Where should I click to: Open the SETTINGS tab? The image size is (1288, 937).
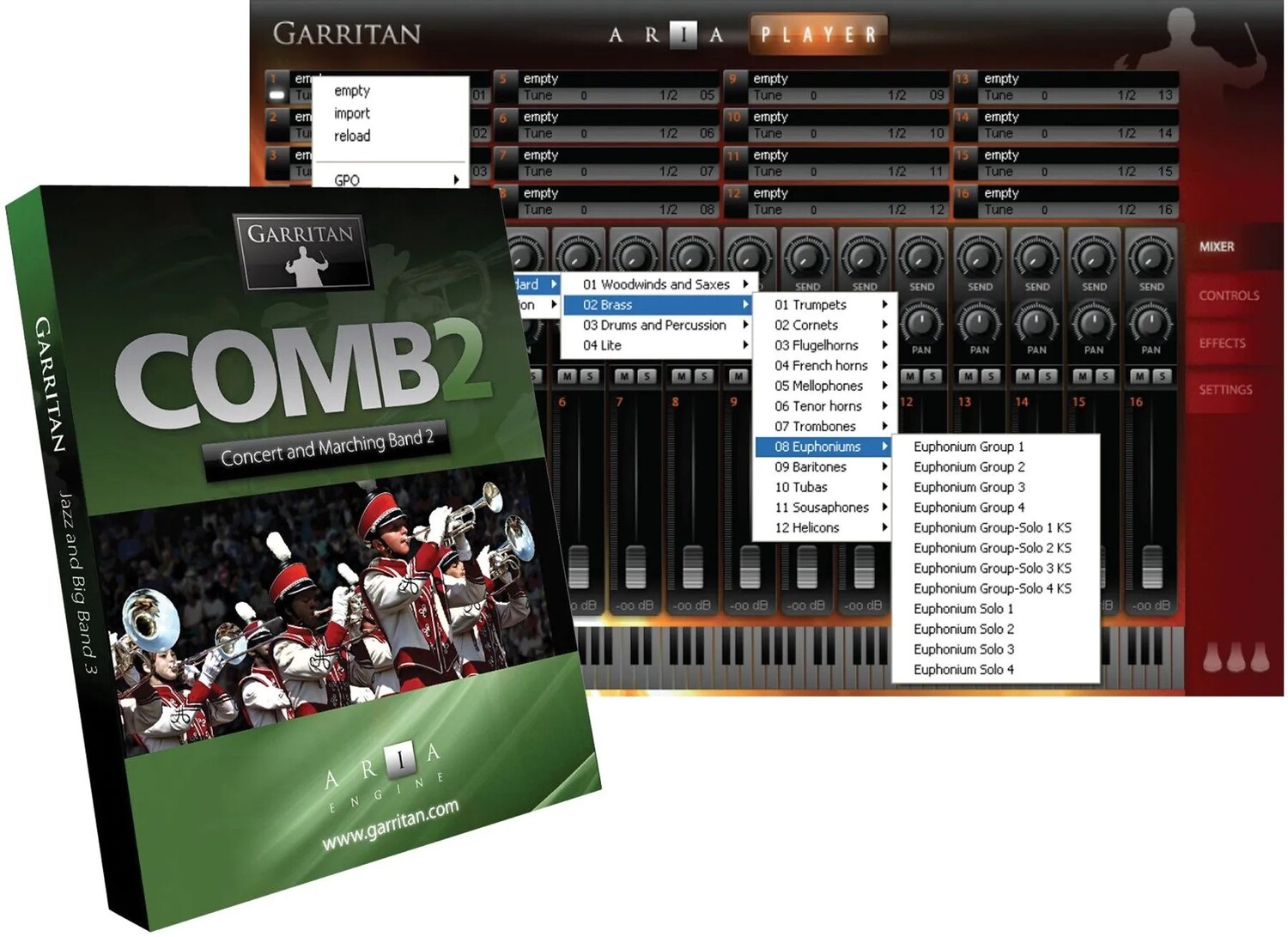pos(1225,390)
